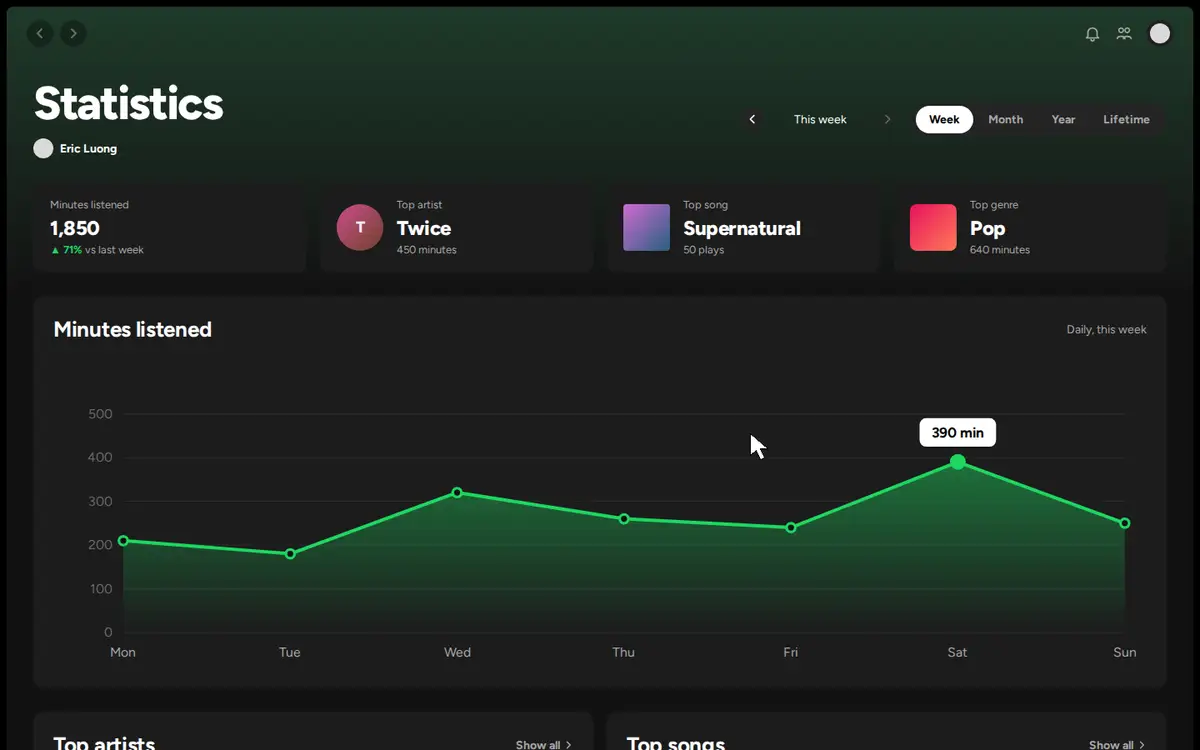This screenshot has width=1200, height=750.
Task: Go to previous week with left chevron
Action: pyautogui.click(x=752, y=119)
